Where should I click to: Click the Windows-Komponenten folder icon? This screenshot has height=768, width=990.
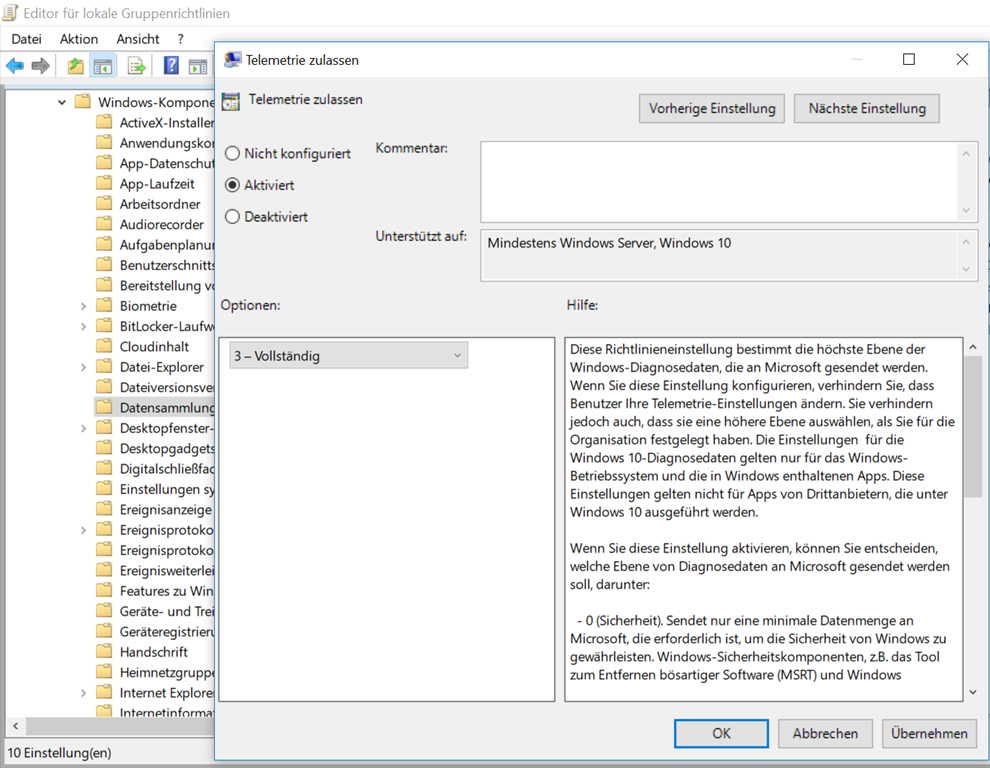82,102
